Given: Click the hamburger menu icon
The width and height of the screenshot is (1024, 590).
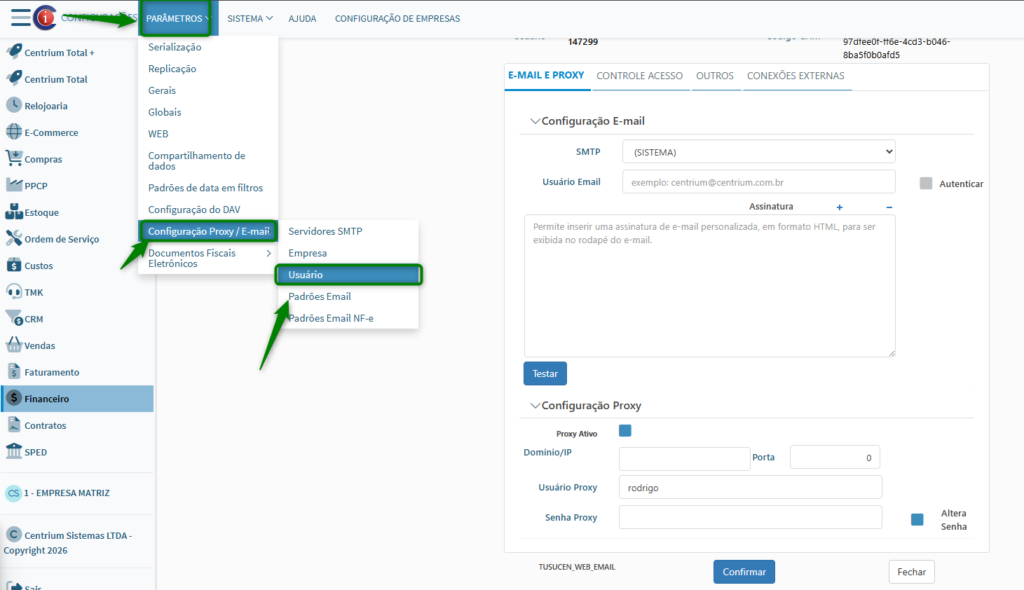Looking at the screenshot, I should click(20, 17).
